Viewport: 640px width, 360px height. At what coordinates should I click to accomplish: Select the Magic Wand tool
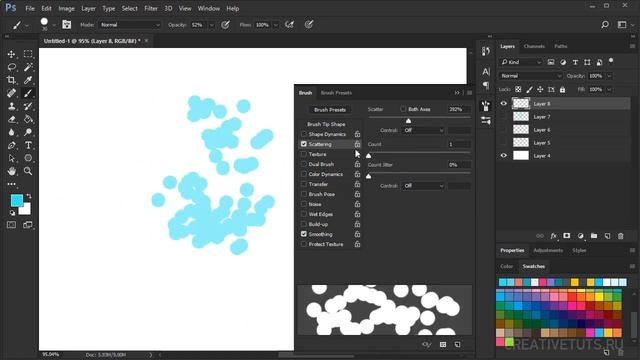coord(28,67)
